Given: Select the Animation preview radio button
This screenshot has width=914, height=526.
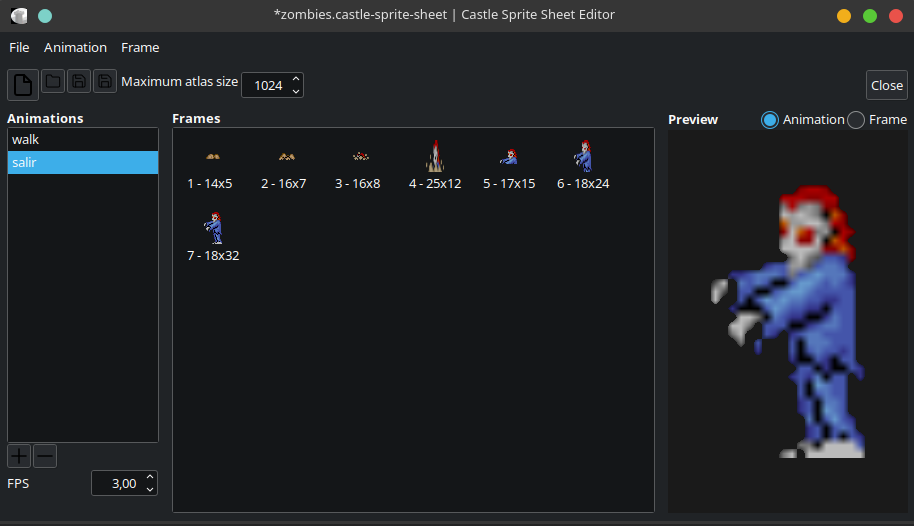Looking at the screenshot, I should tap(770, 120).
